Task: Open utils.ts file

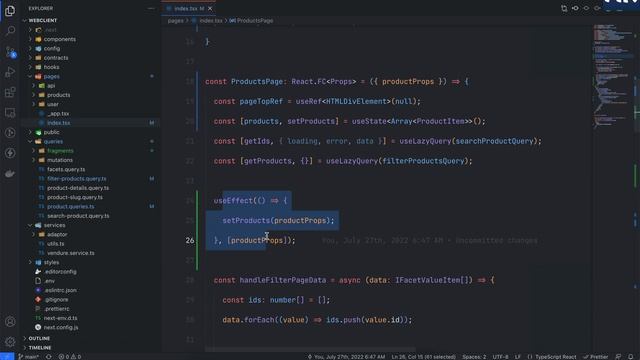Action: [x=56, y=244]
